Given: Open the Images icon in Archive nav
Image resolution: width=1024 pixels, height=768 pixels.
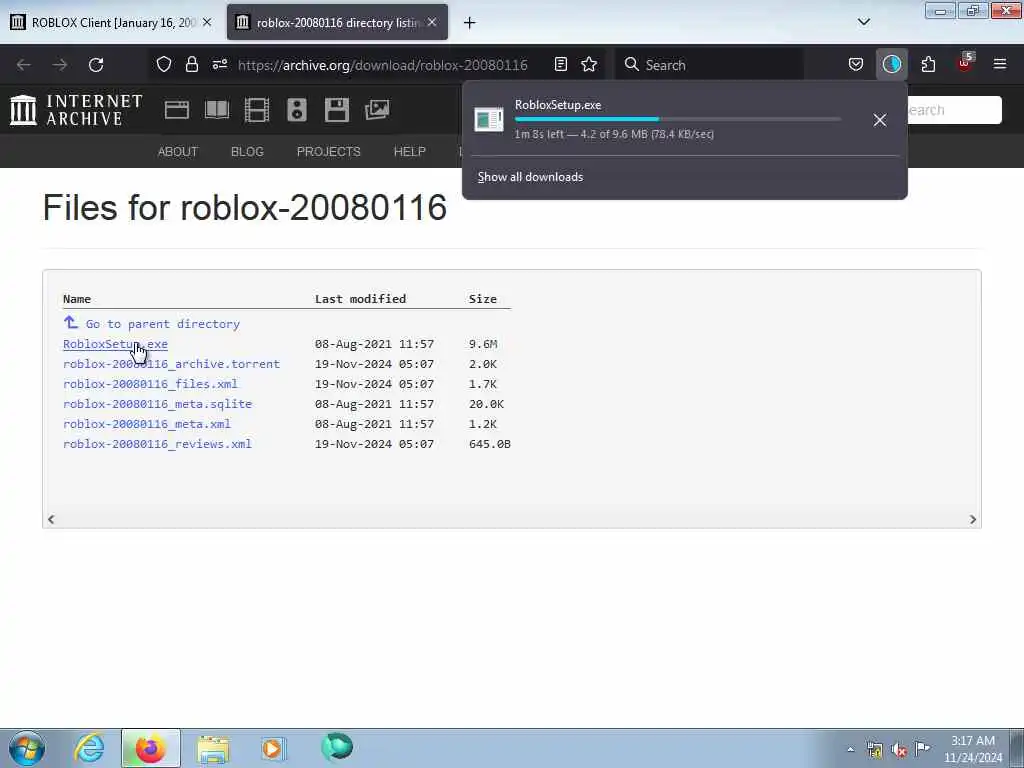Looking at the screenshot, I should pos(377,110).
